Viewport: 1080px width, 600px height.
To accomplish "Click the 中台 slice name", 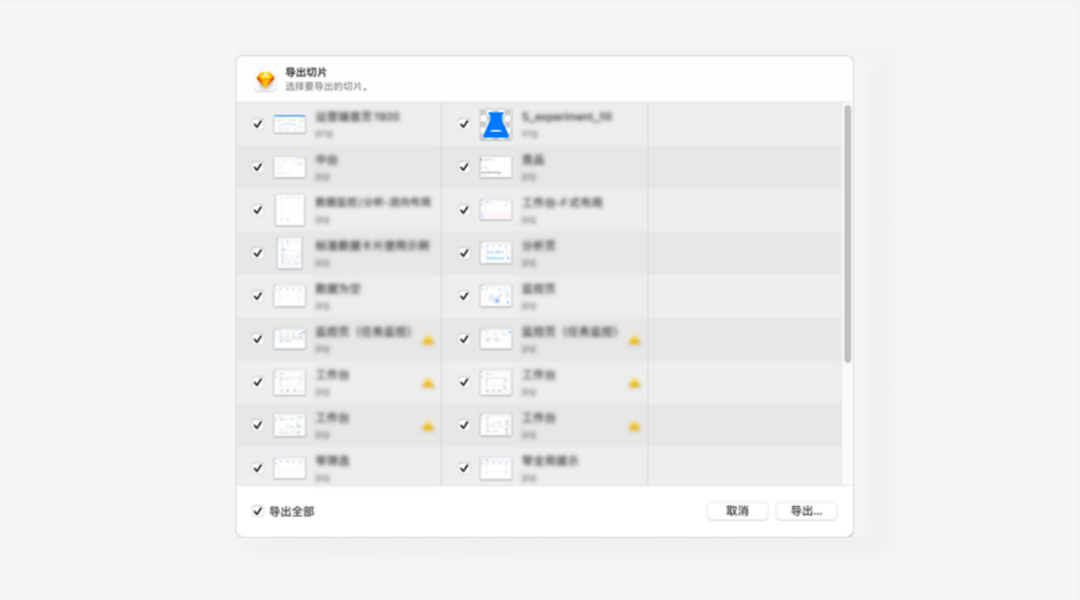I will (x=326, y=160).
